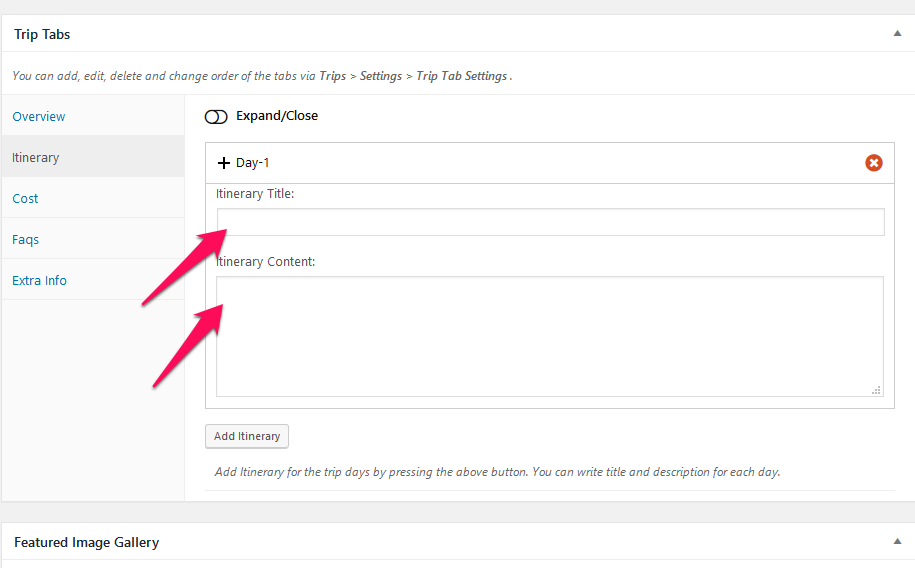Click the Add Itinerary button
Screen dimensions: 915x568
247,436
